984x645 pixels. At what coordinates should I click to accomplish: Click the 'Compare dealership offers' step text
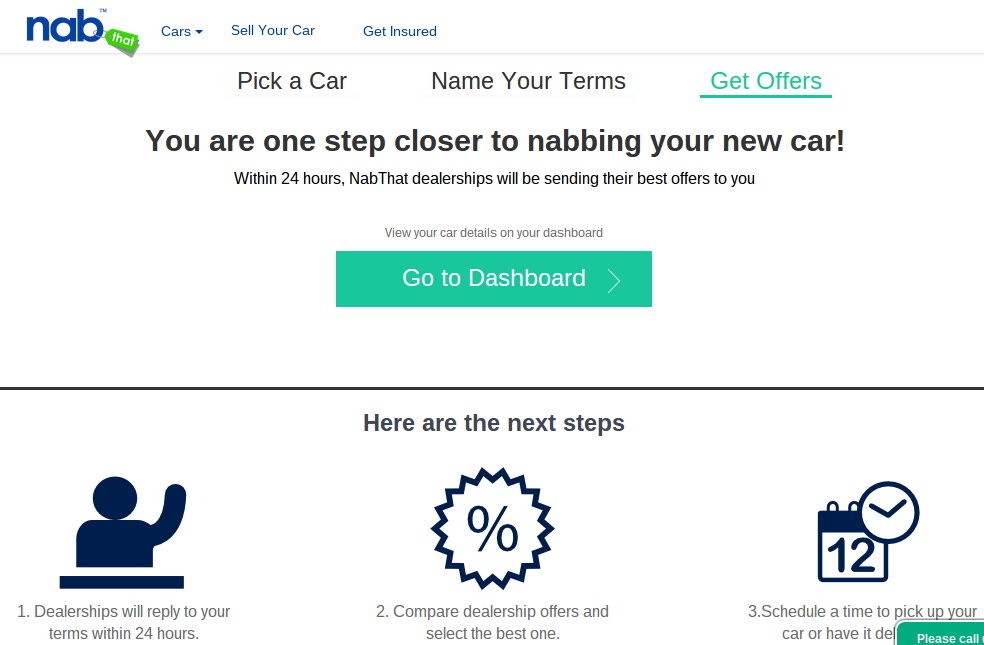(x=493, y=622)
